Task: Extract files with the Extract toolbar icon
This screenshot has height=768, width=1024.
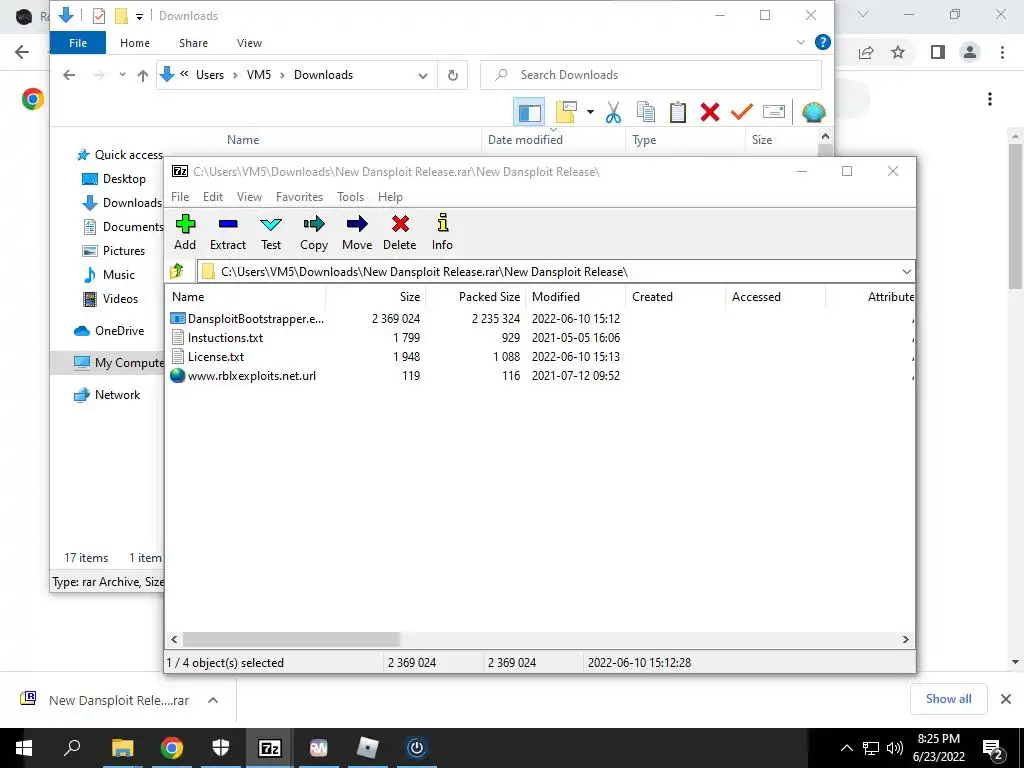Action: (228, 232)
